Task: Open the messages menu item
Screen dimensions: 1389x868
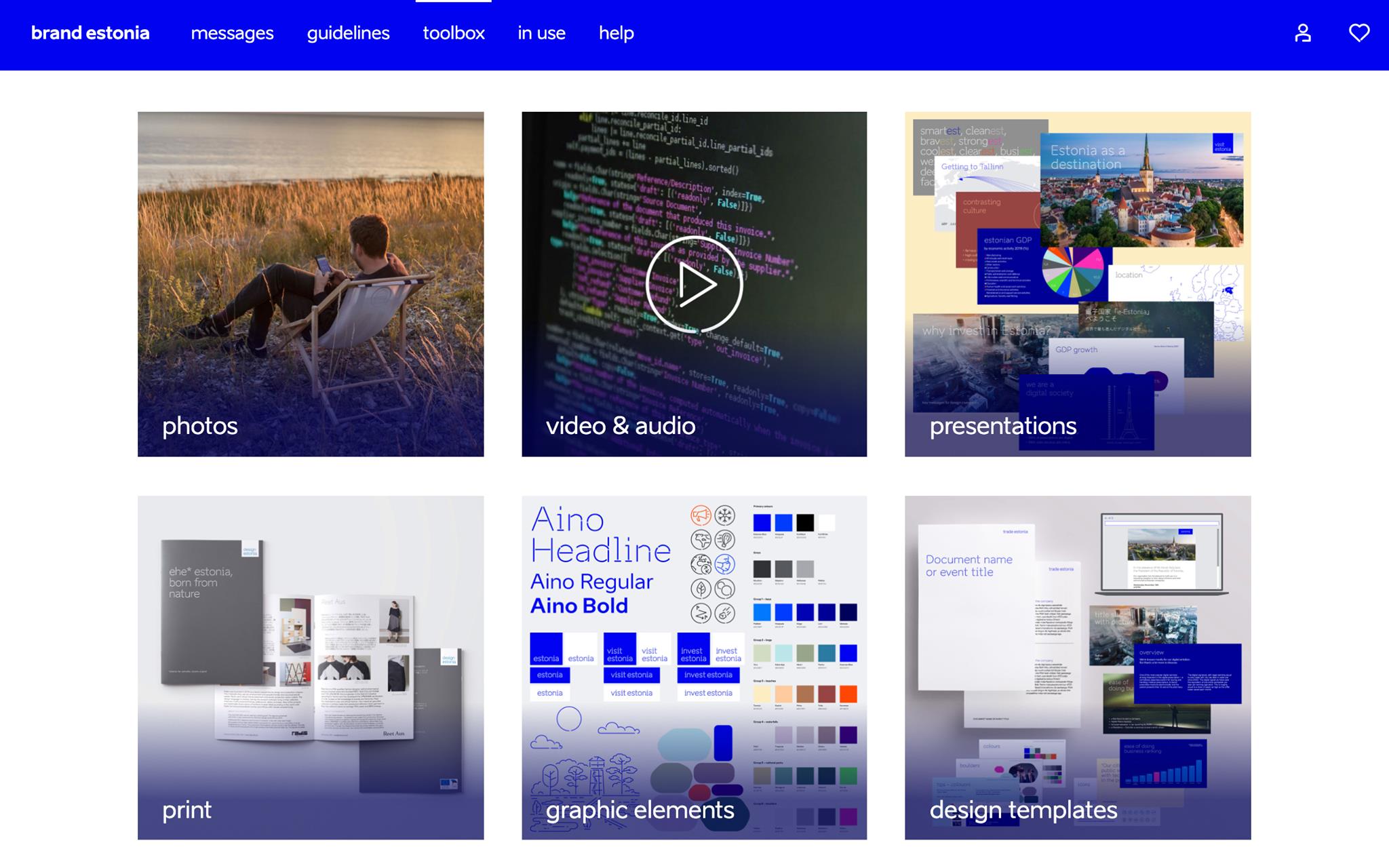Action: (x=232, y=33)
